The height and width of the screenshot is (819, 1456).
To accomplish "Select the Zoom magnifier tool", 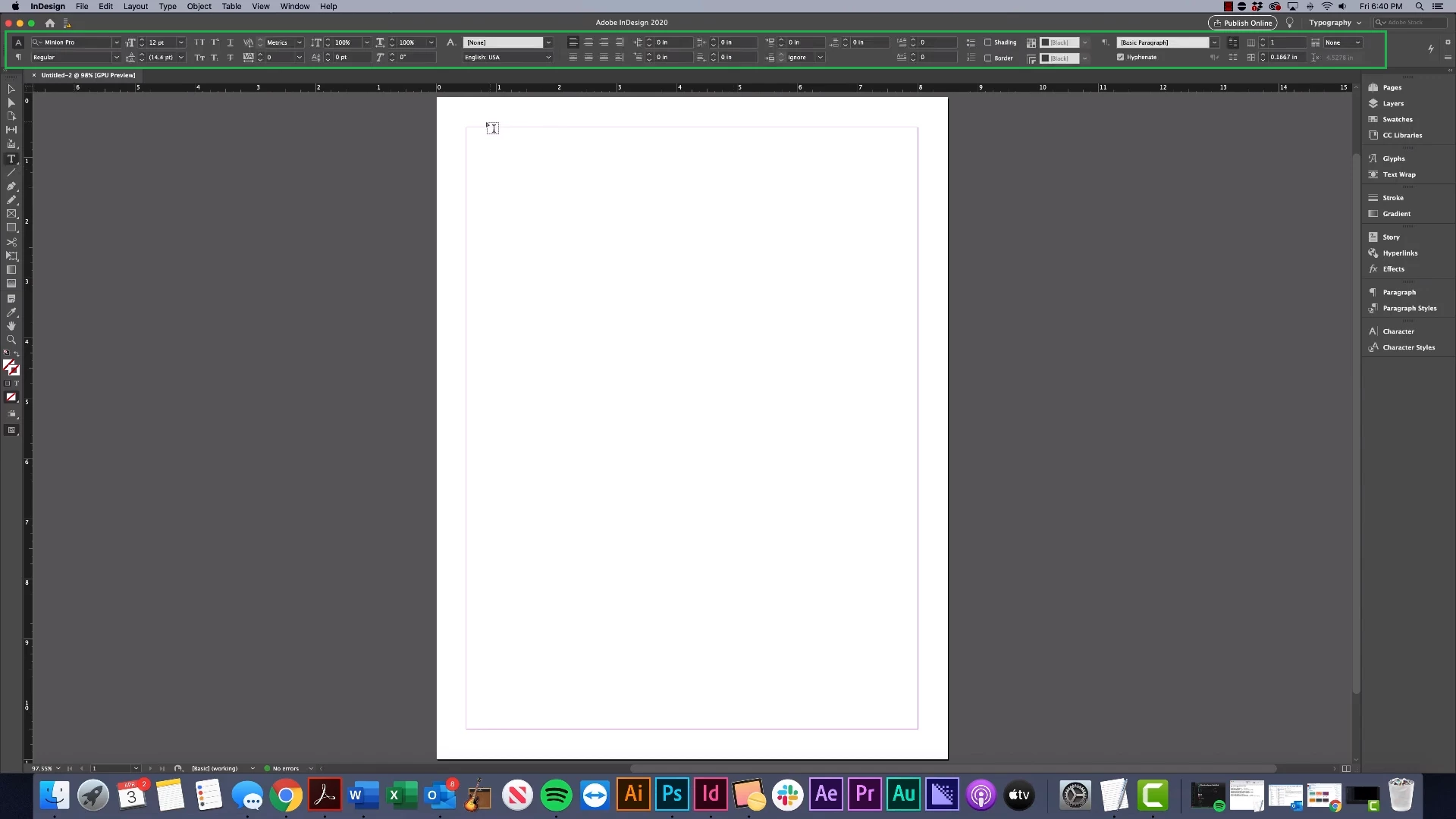I will point(11,340).
